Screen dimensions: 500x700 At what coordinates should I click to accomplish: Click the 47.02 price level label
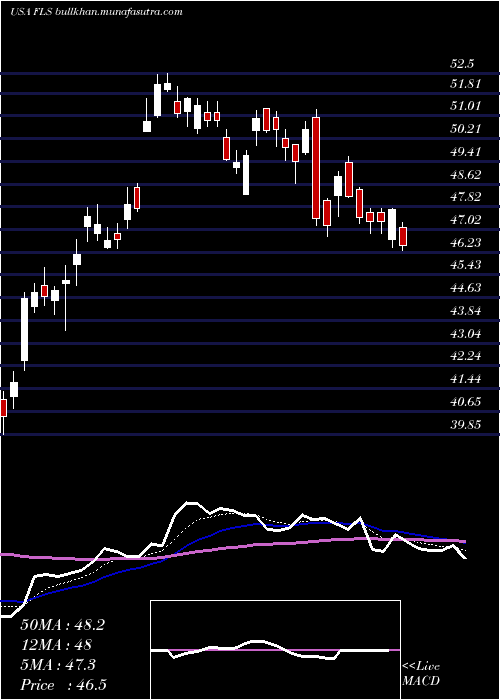(465, 220)
